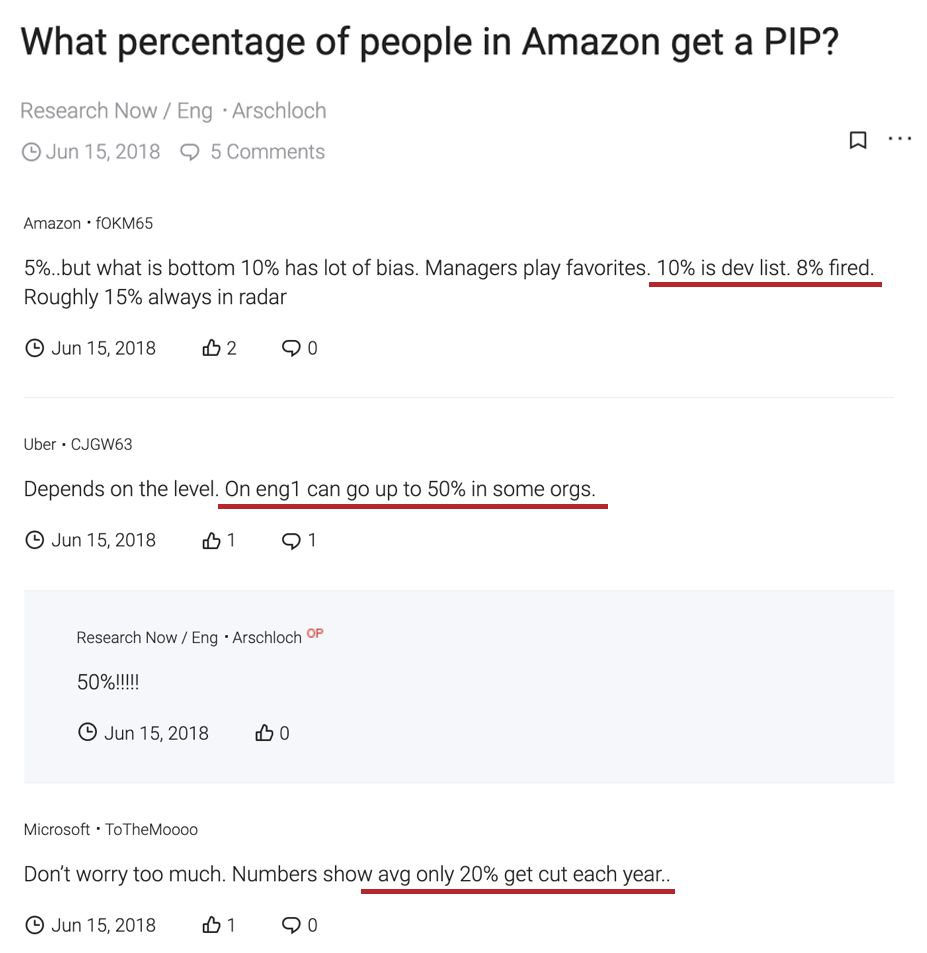Click the OP badge on the reply

point(315,633)
